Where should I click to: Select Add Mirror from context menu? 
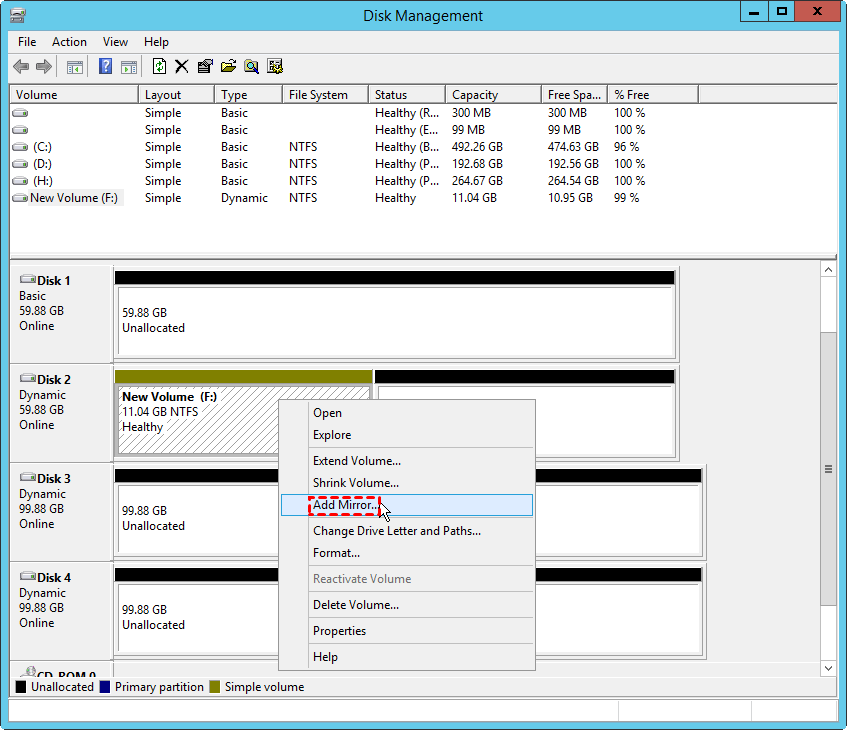pyautogui.click(x=345, y=505)
